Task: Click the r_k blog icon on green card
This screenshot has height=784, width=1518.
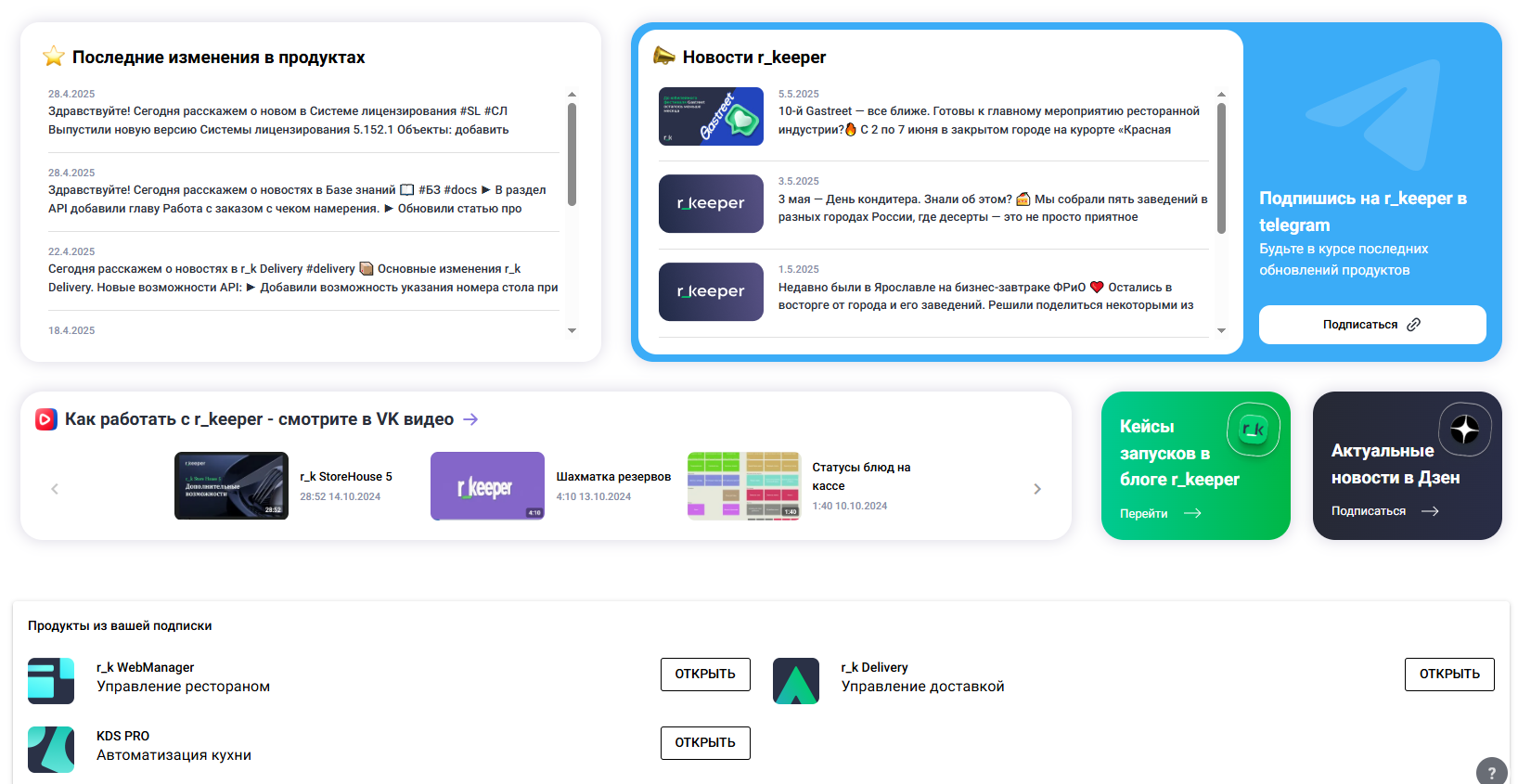Action: (1254, 430)
